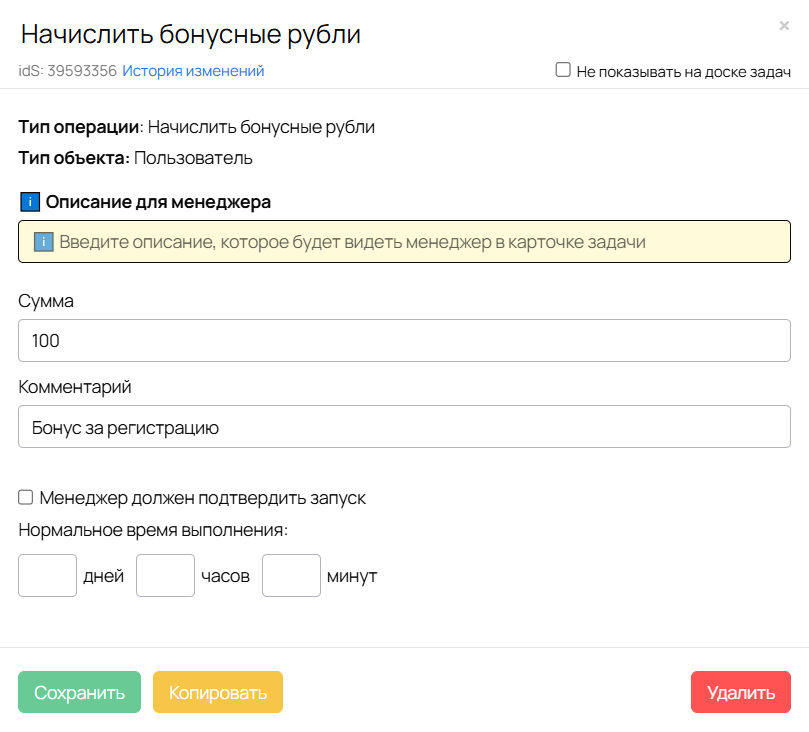This screenshot has width=809, height=732.
Task: Enable 'Не показывать на доске задач'
Action: pyautogui.click(x=563, y=68)
